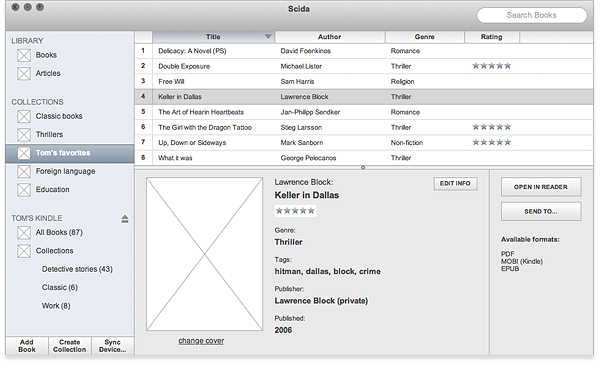600x365 pixels.
Task: Click the Add Book button
Action: coord(27,346)
